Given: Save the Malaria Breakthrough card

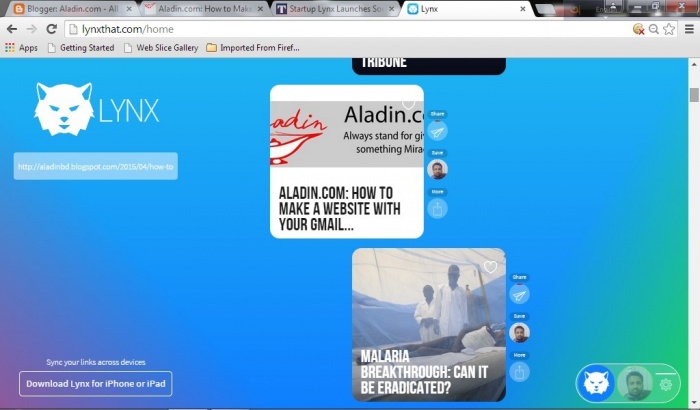Looking at the screenshot, I should tap(519, 333).
